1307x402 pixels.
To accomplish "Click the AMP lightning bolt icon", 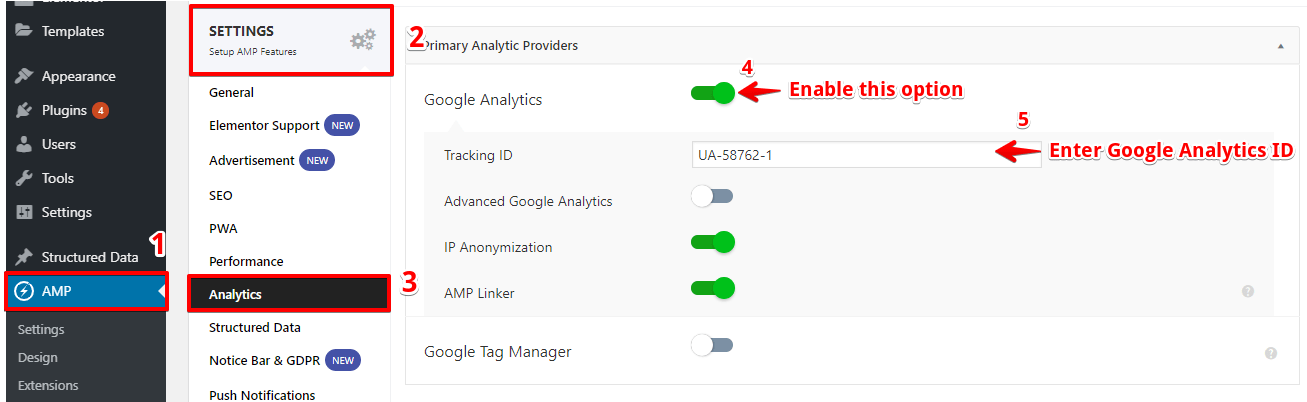I will pyautogui.click(x=25, y=291).
